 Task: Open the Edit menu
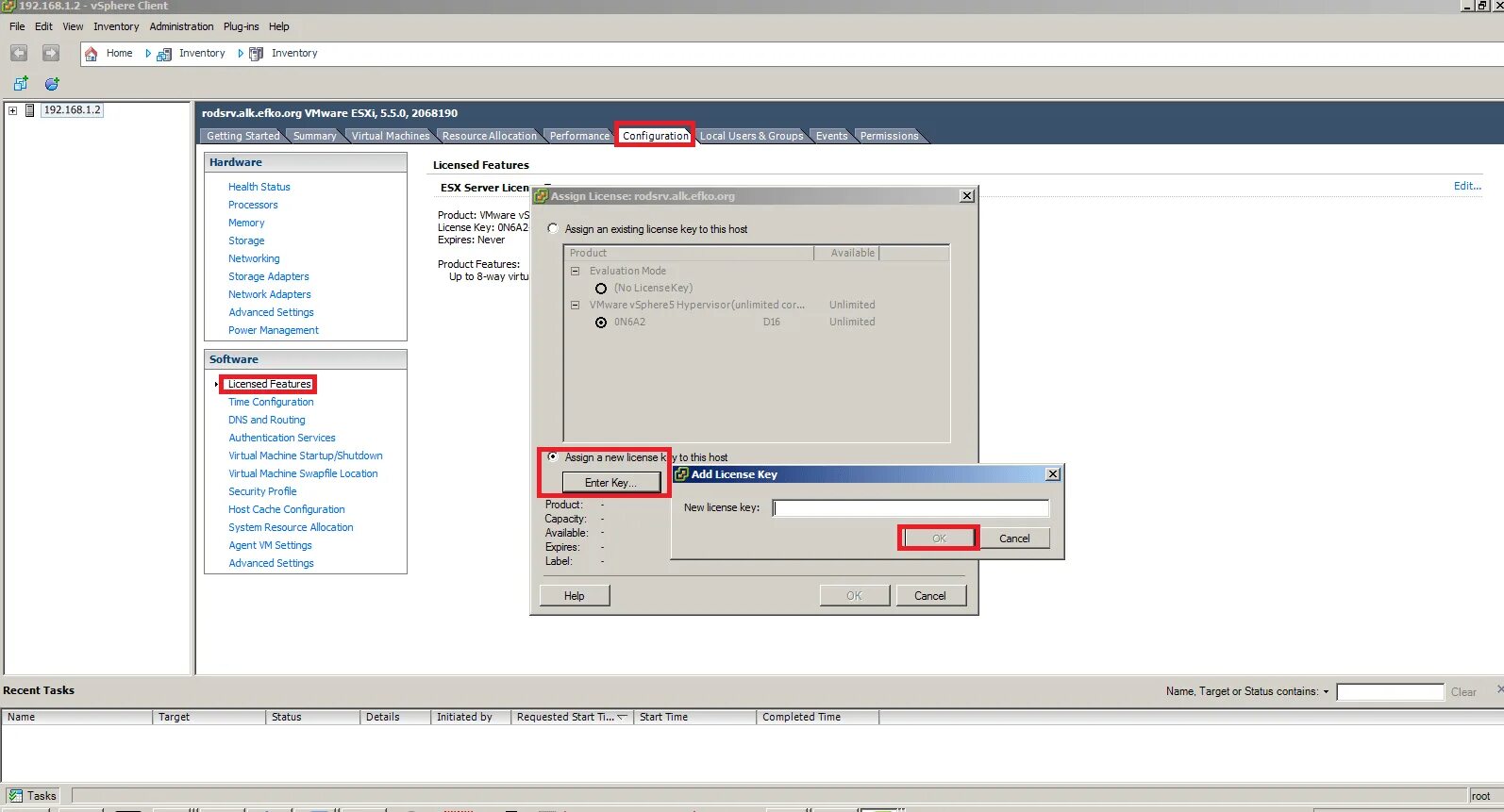click(43, 26)
